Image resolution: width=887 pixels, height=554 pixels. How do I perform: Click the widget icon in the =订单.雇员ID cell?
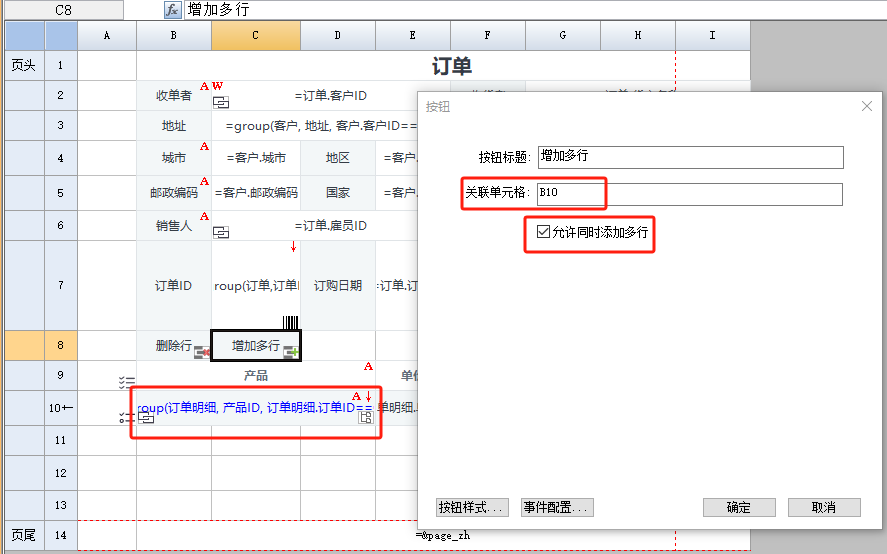(x=221, y=232)
